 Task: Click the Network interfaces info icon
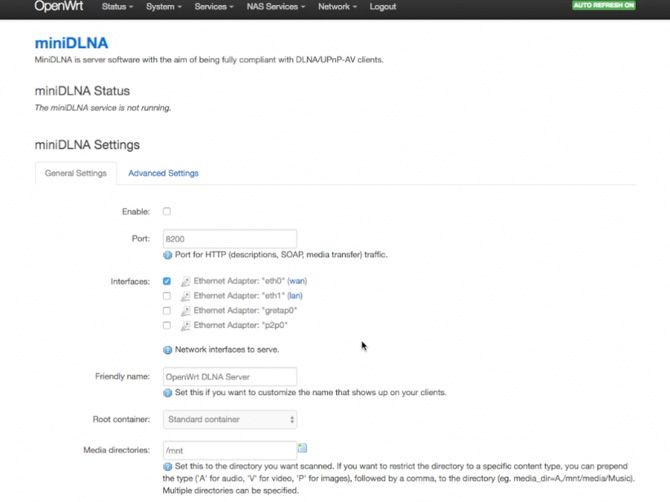(x=167, y=350)
